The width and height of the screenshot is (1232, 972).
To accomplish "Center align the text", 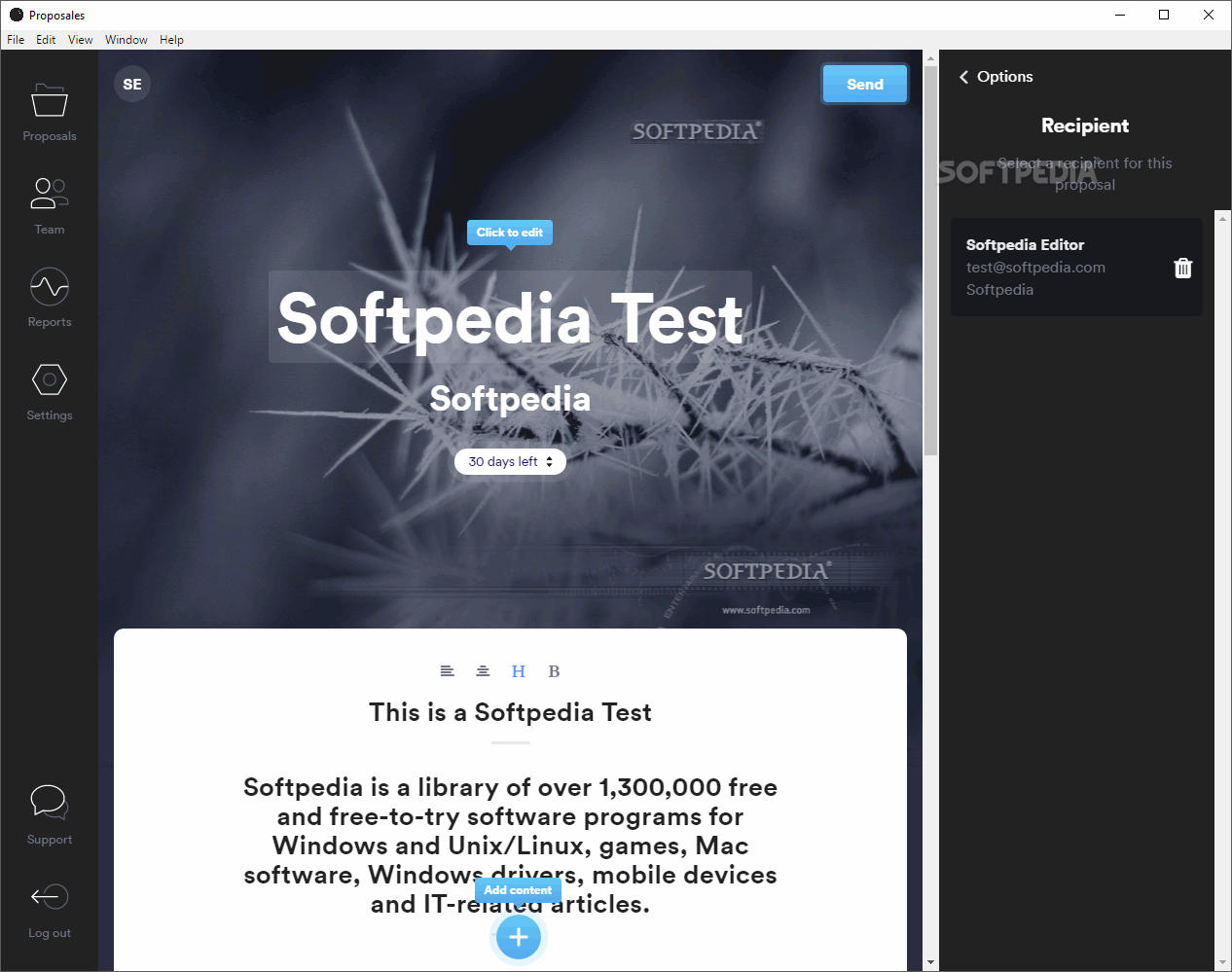I will click(x=483, y=671).
